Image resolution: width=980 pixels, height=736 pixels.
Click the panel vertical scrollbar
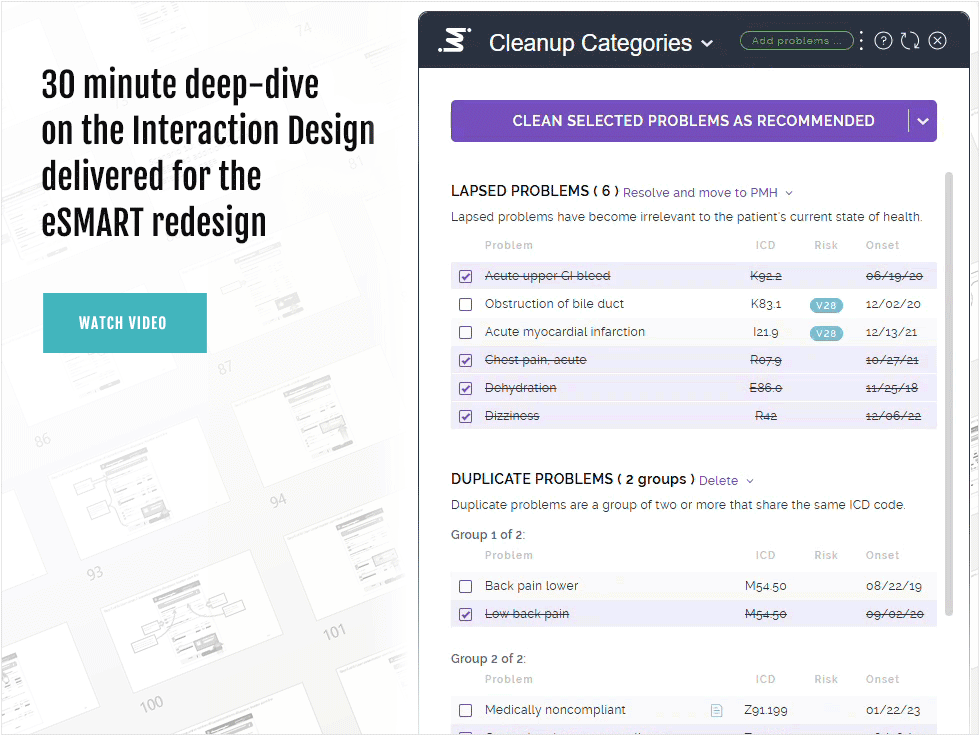[x=949, y=394]
